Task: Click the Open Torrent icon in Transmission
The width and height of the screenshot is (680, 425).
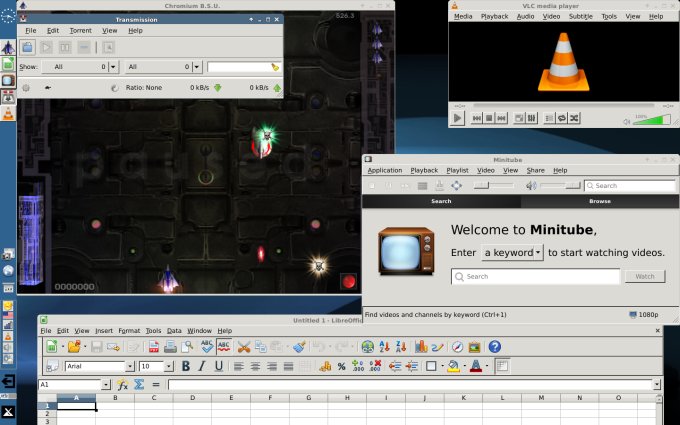Action: pos(28,47)
